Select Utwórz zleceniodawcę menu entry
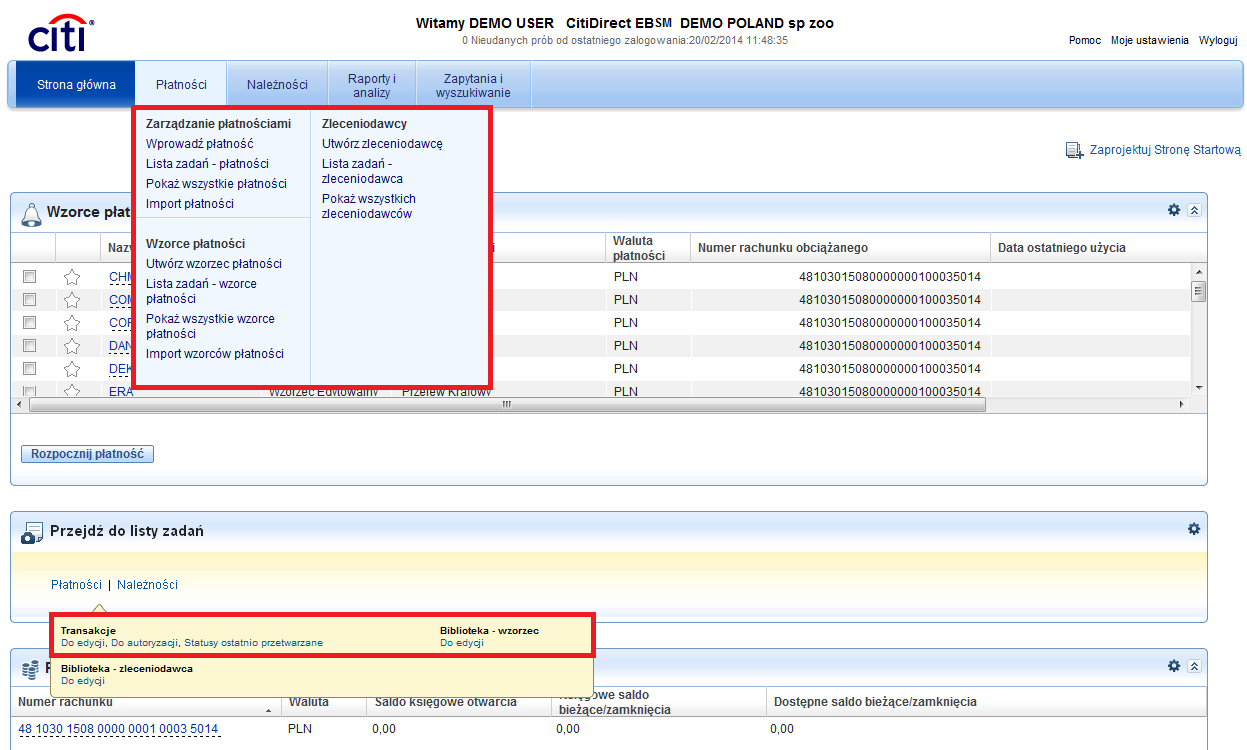 point(382,144)
